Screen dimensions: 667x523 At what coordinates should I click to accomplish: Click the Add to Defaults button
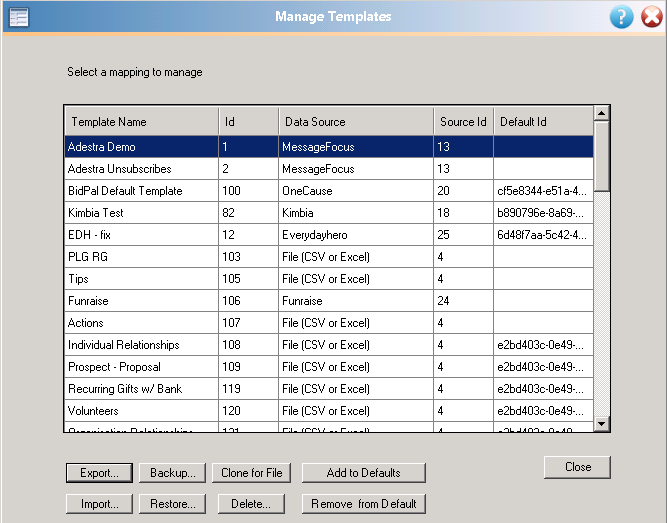coord(363,473)
